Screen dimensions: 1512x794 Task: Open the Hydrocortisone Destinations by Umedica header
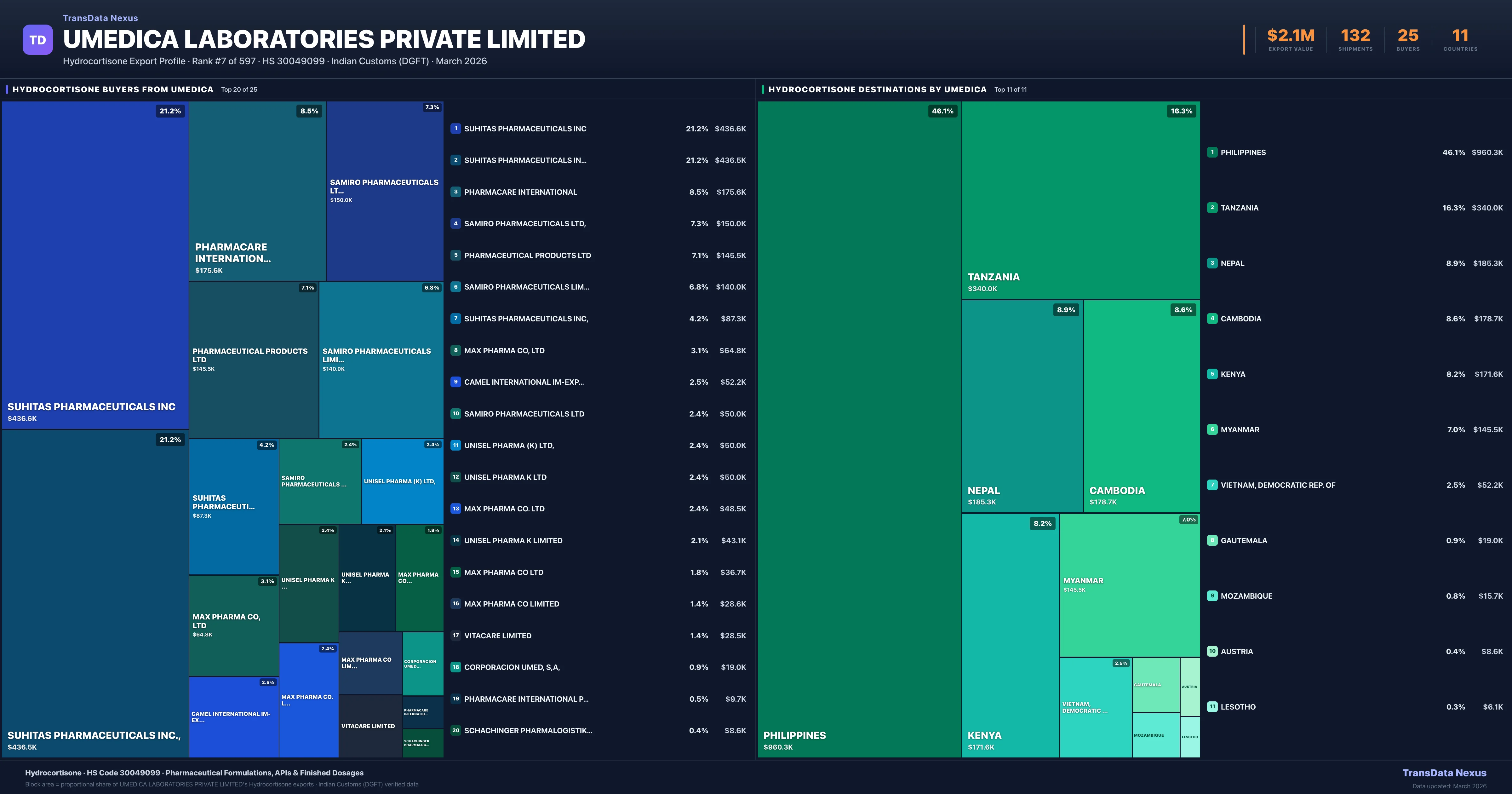(877, 89)
